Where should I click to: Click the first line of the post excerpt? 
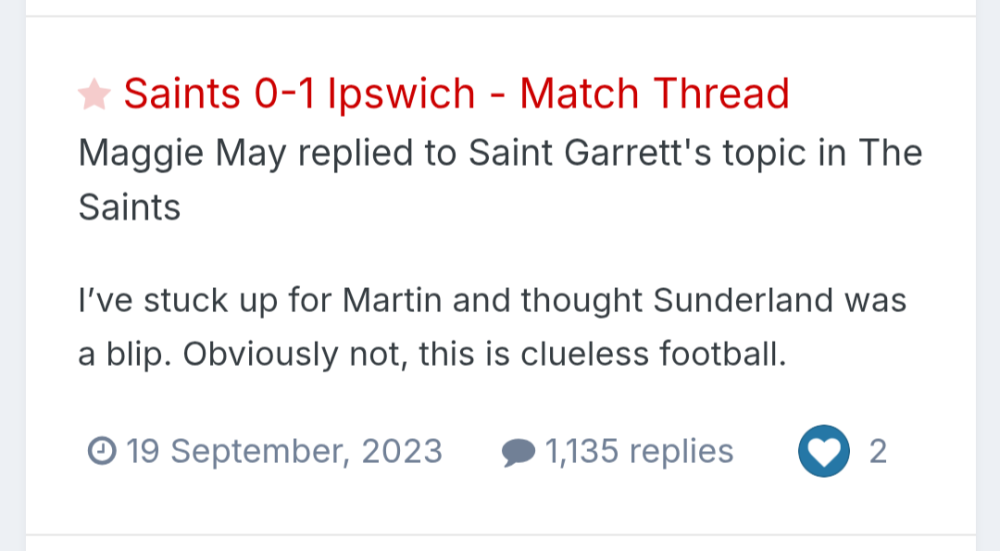[x=491, y=300]
